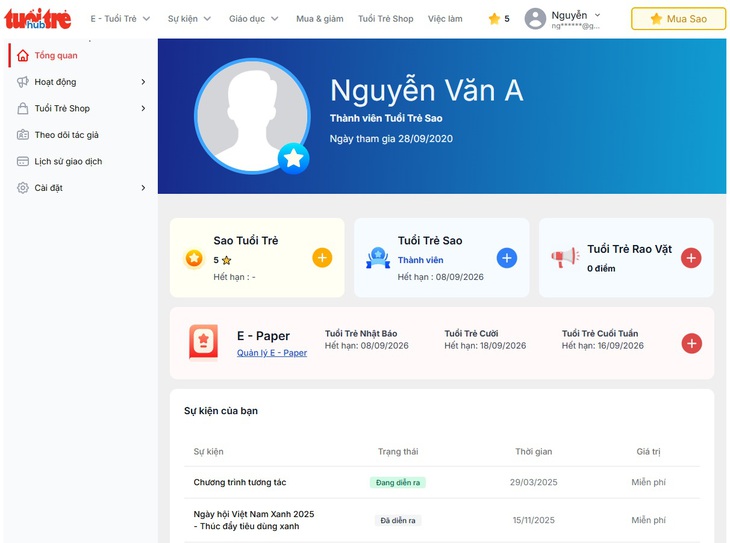Viewport: 730px width, 543px height.
Task: Click the red plus on E-Paper card
Action: [691, 343]
